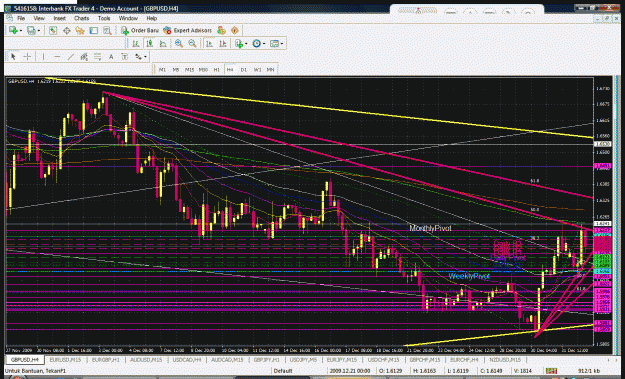
Task: Zoom out of the chart
Action: (192, 43)
